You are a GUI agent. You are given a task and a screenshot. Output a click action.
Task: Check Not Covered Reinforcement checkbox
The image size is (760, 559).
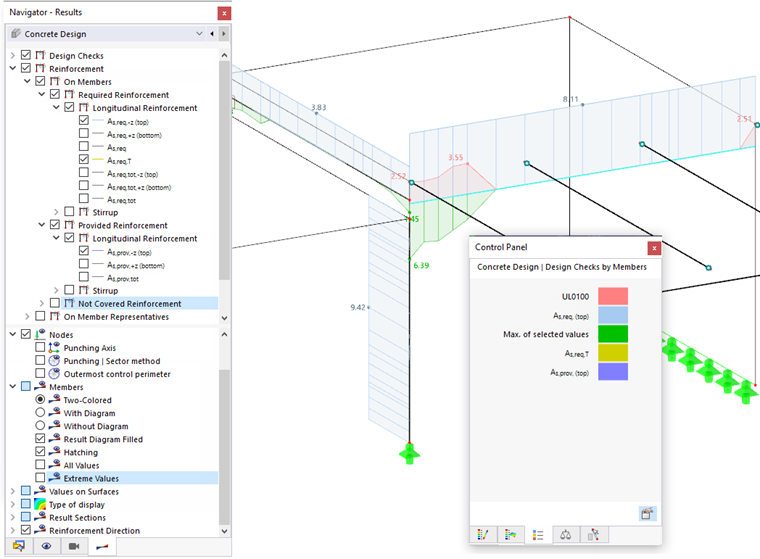55,303
